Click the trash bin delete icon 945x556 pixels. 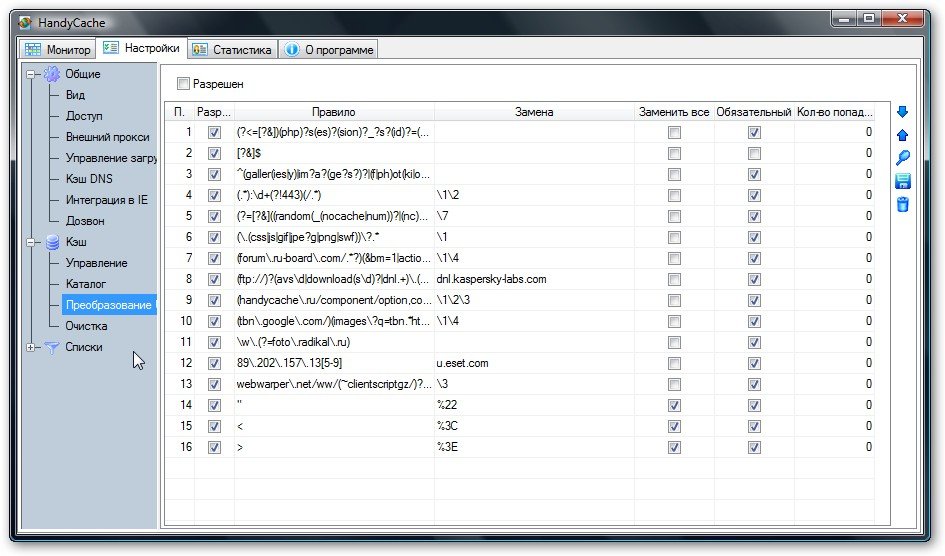pyautogui.click(x=902, y=205)
